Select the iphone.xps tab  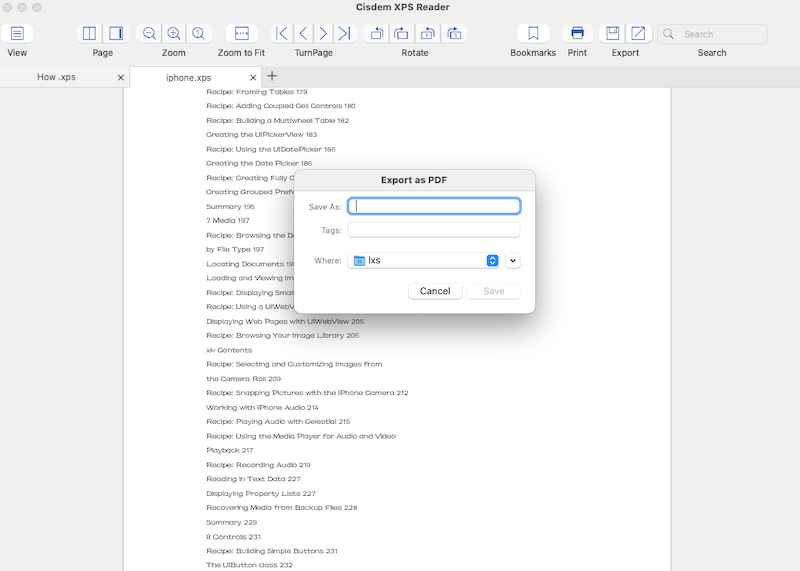[x=188, y=78]
